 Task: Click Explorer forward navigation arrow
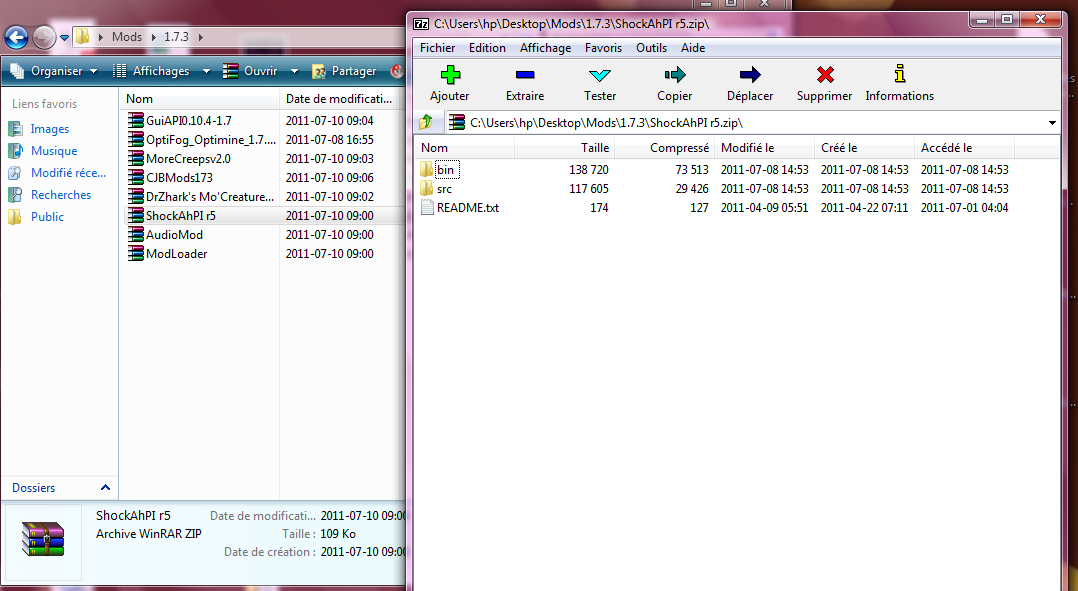click(44, 36)
